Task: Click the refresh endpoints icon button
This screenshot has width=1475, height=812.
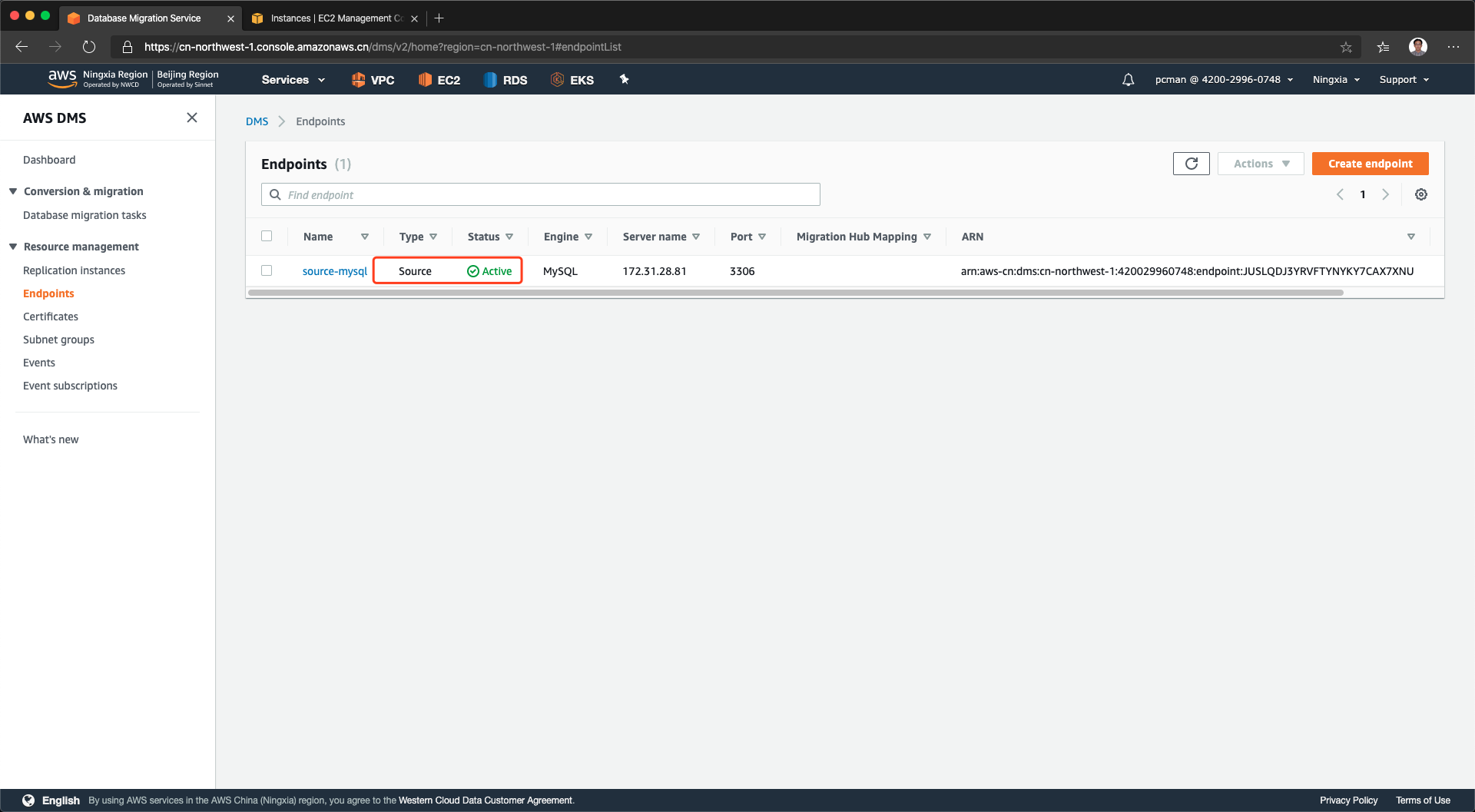Action: pos(1191,164)
